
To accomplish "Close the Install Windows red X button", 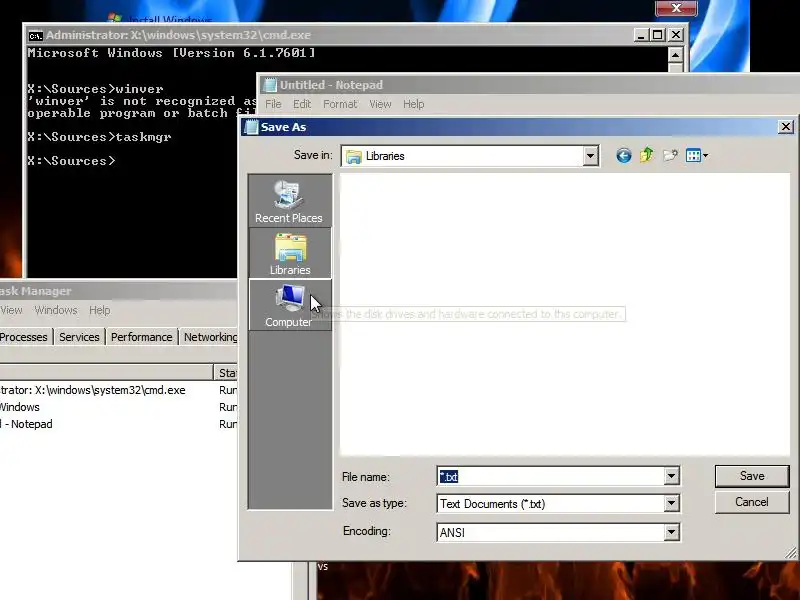I will tap(676, 8).
